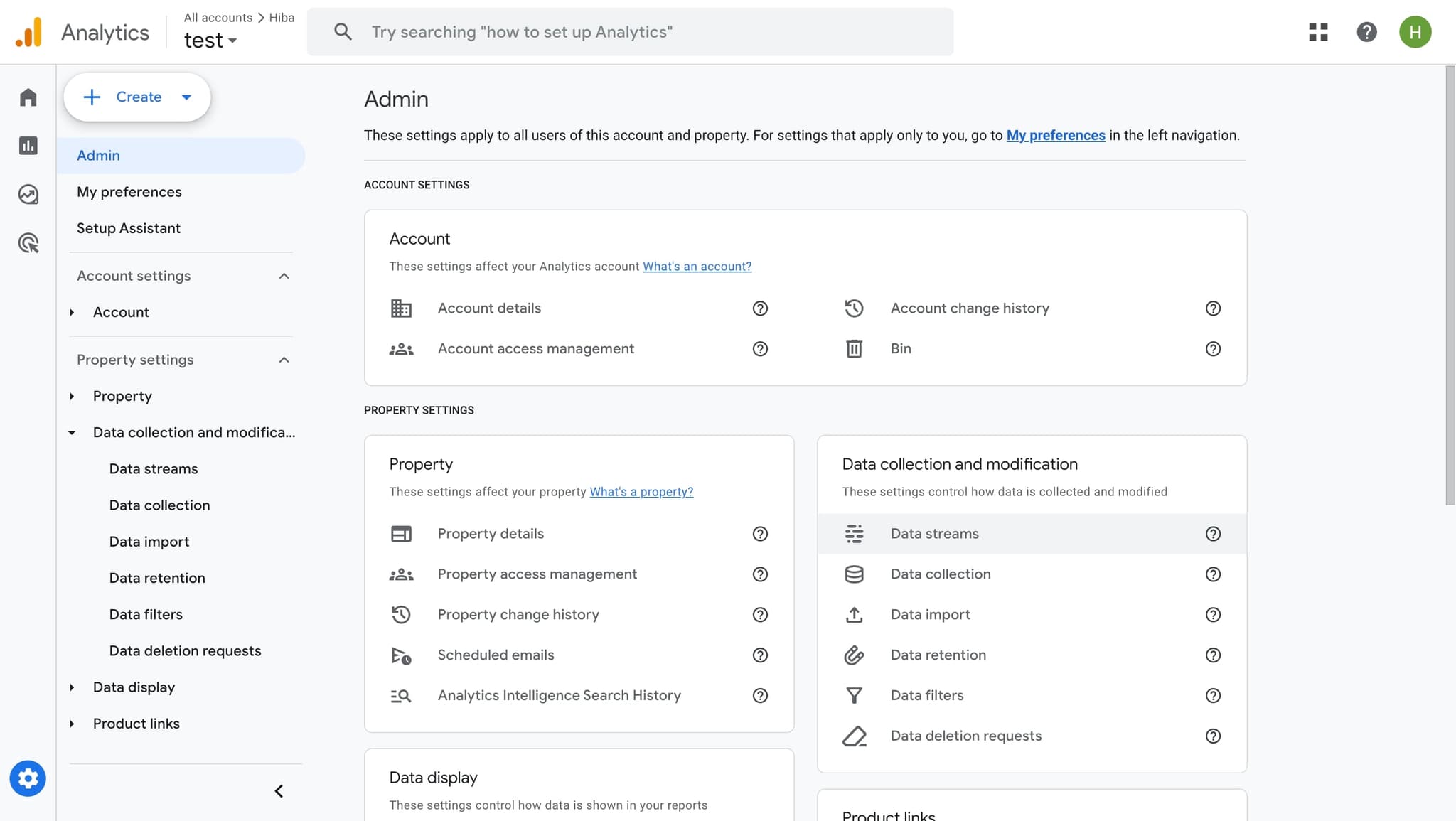Click the search bar at the top

tap(630, 31)
